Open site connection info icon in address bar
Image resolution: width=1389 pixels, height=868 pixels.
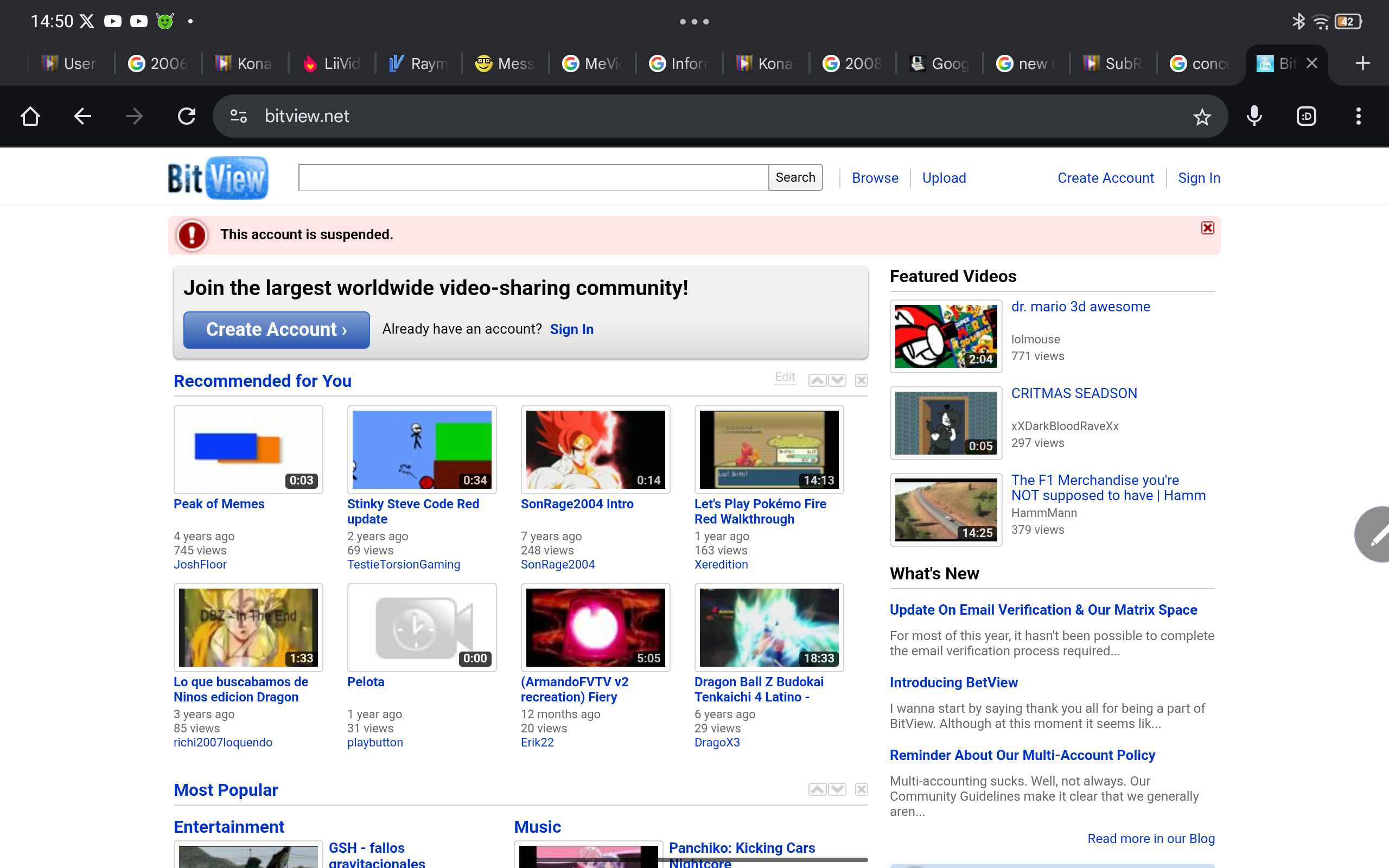click(x=238, y=116)
